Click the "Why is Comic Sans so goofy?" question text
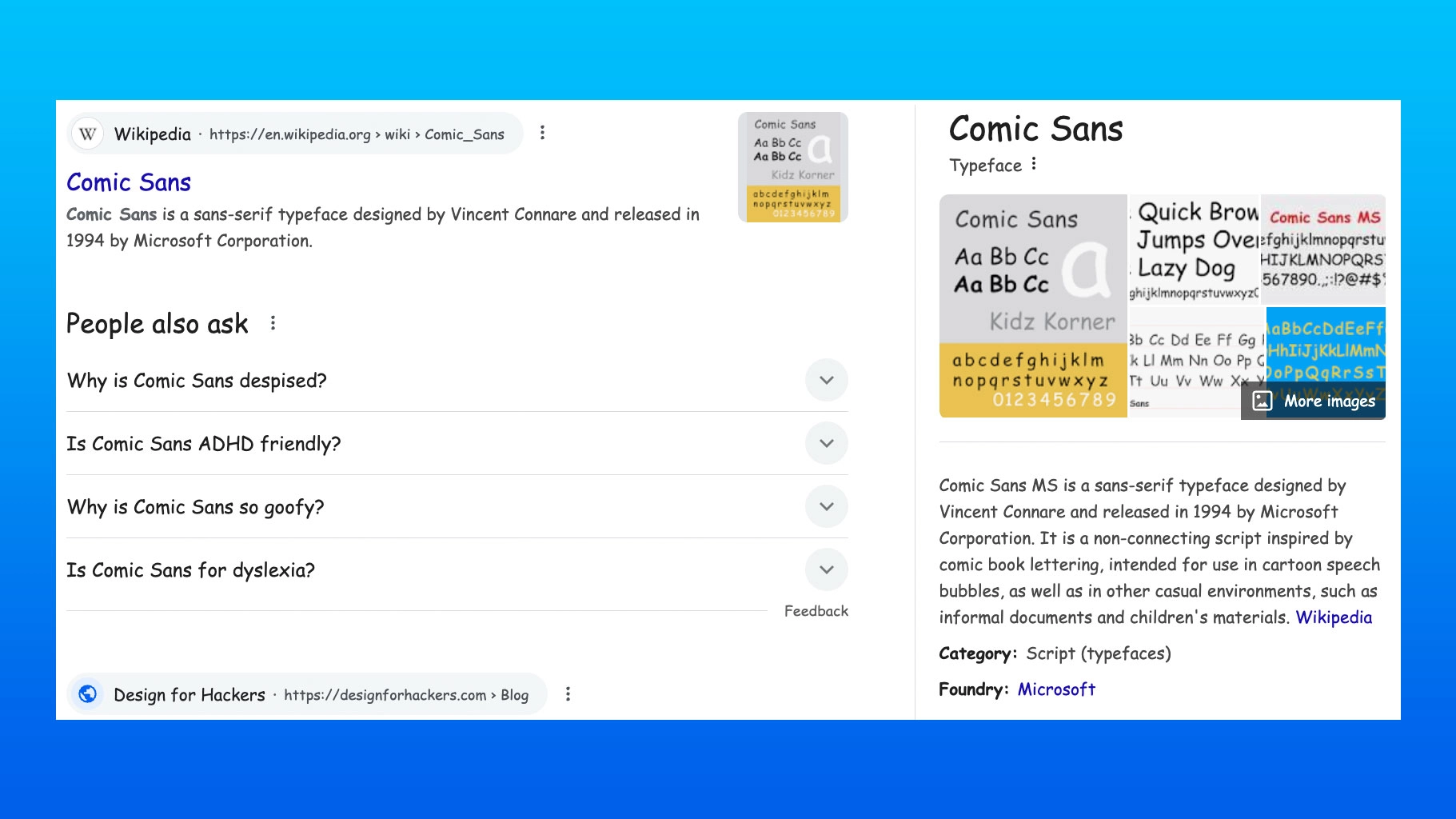This screenshot has height=819, width=1456. 195,507
